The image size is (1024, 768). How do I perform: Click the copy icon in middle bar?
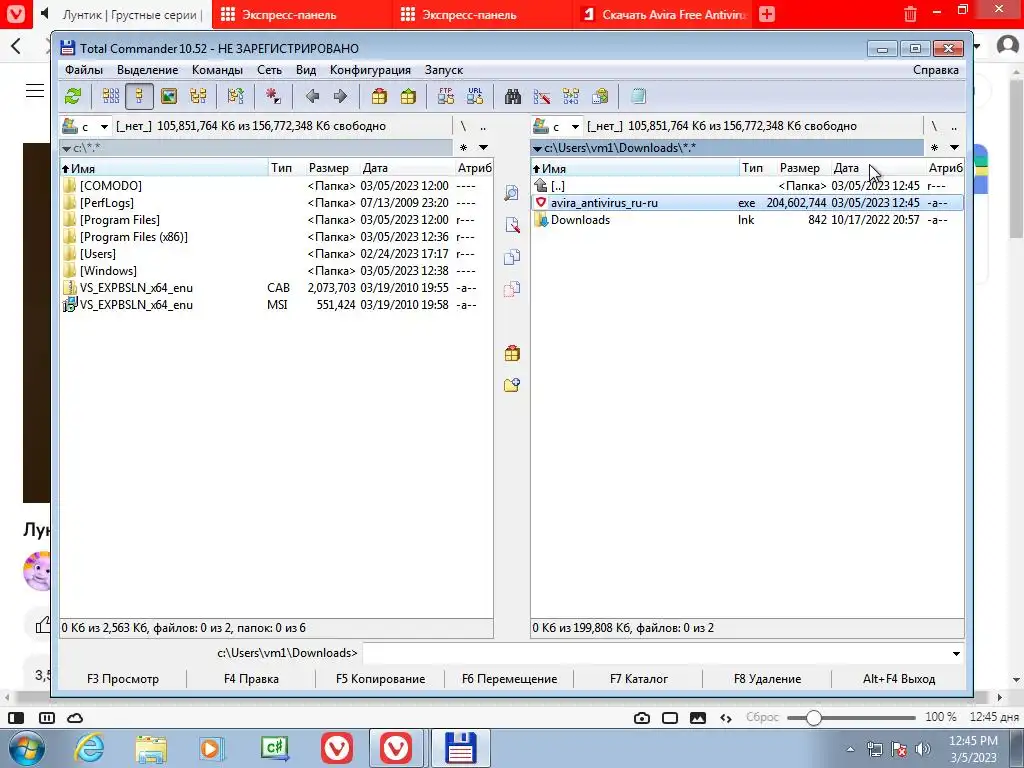coord(512,257)
